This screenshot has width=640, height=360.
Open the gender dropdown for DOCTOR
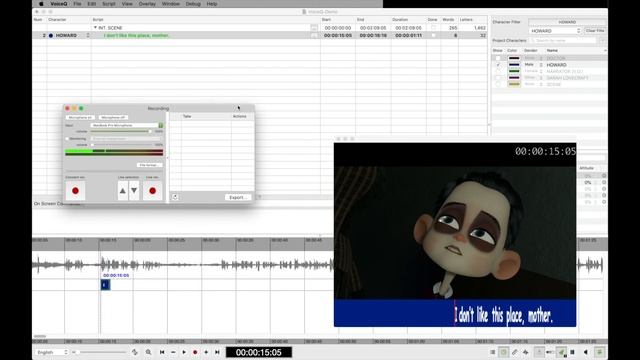533,58
